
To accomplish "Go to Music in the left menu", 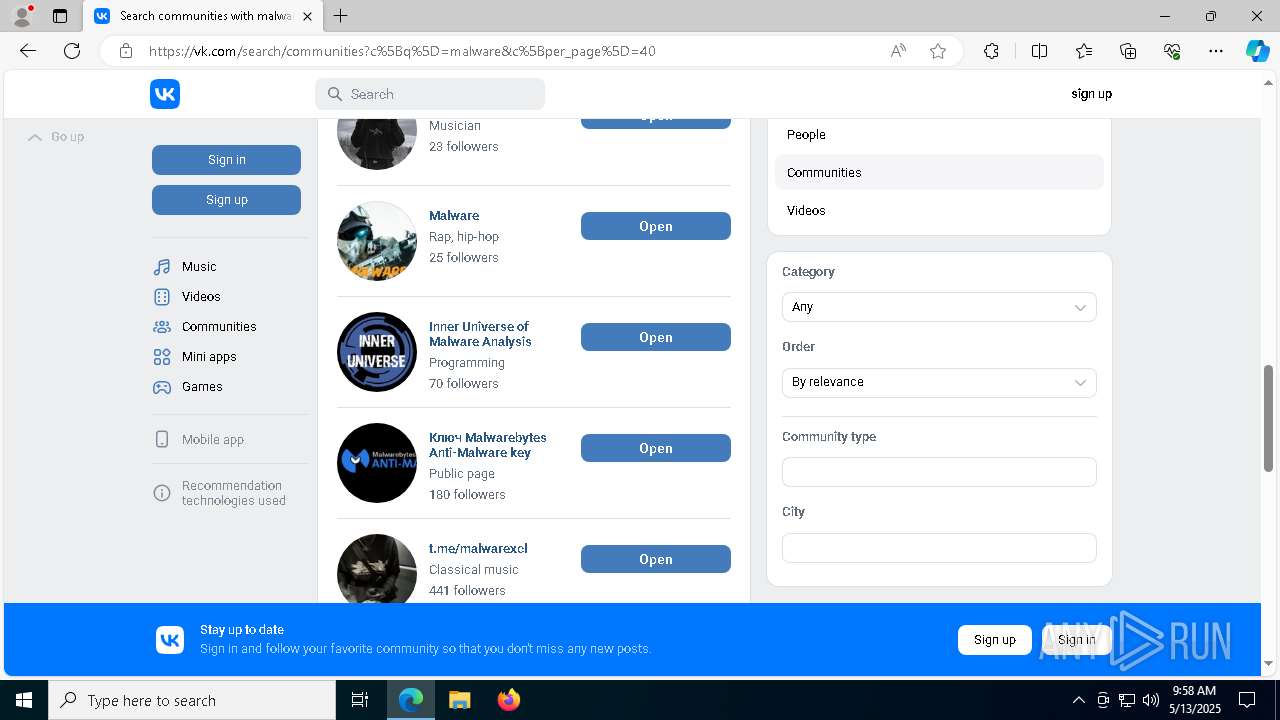I will [199, 267].
